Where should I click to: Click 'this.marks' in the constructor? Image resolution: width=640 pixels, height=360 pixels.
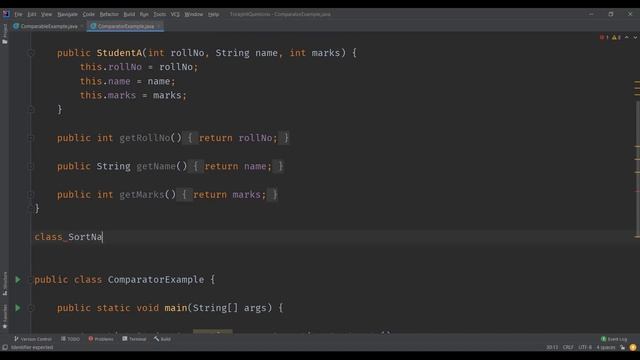click(108, 96)
